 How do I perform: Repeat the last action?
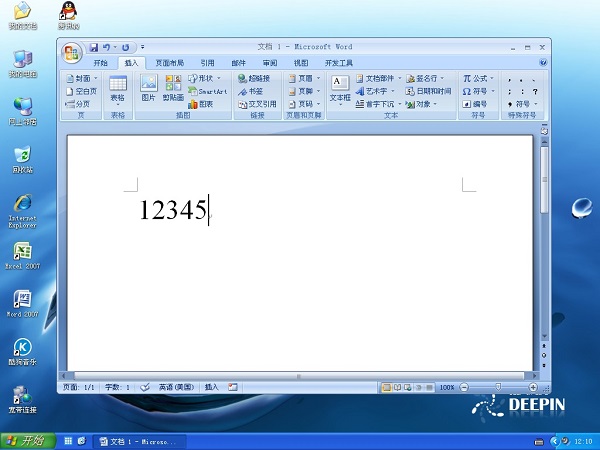(125, 47)
